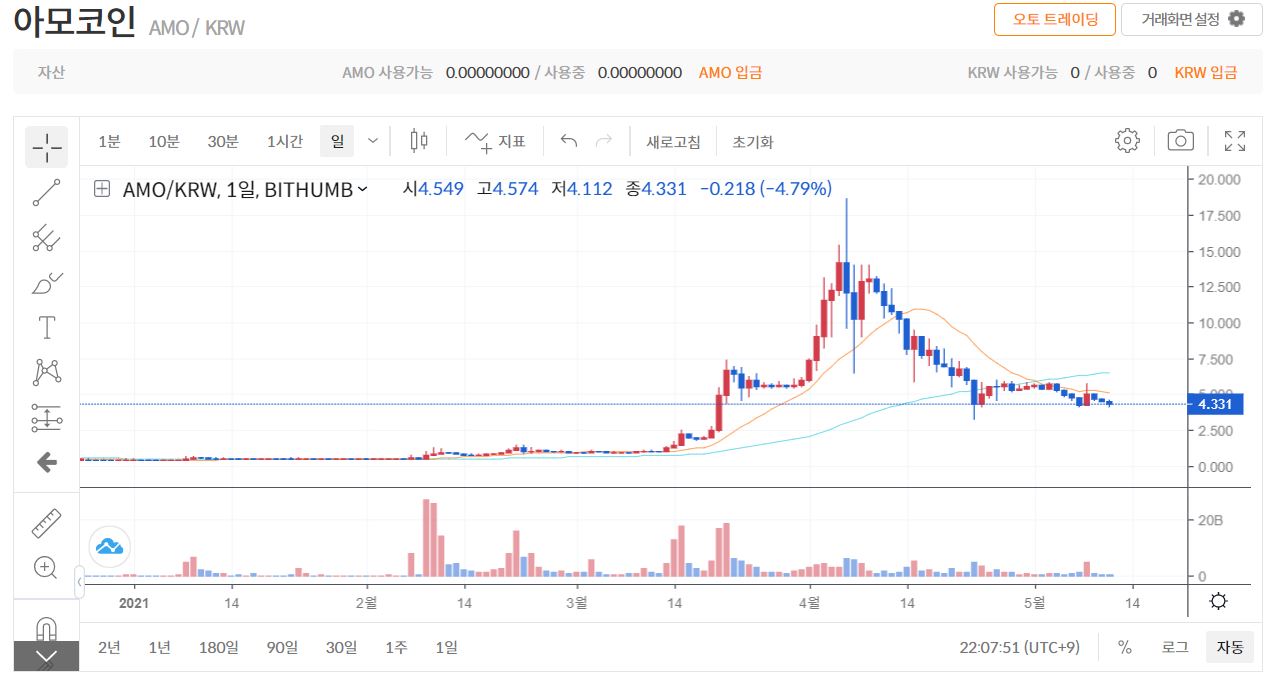Viewport: 1274px width, 684px height.
Task: Set chart range to 30일
Action: point(341,647)
